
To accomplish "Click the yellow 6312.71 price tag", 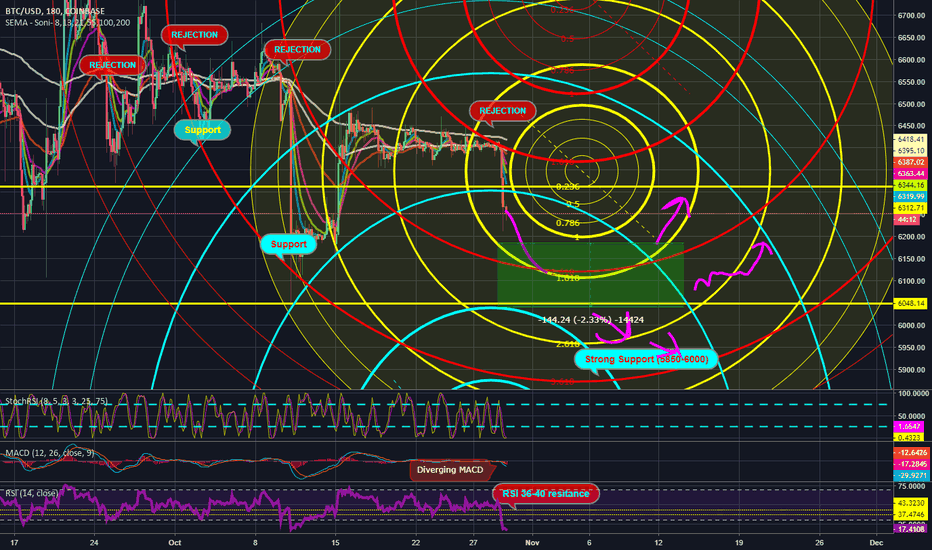I will coord(910,208).
